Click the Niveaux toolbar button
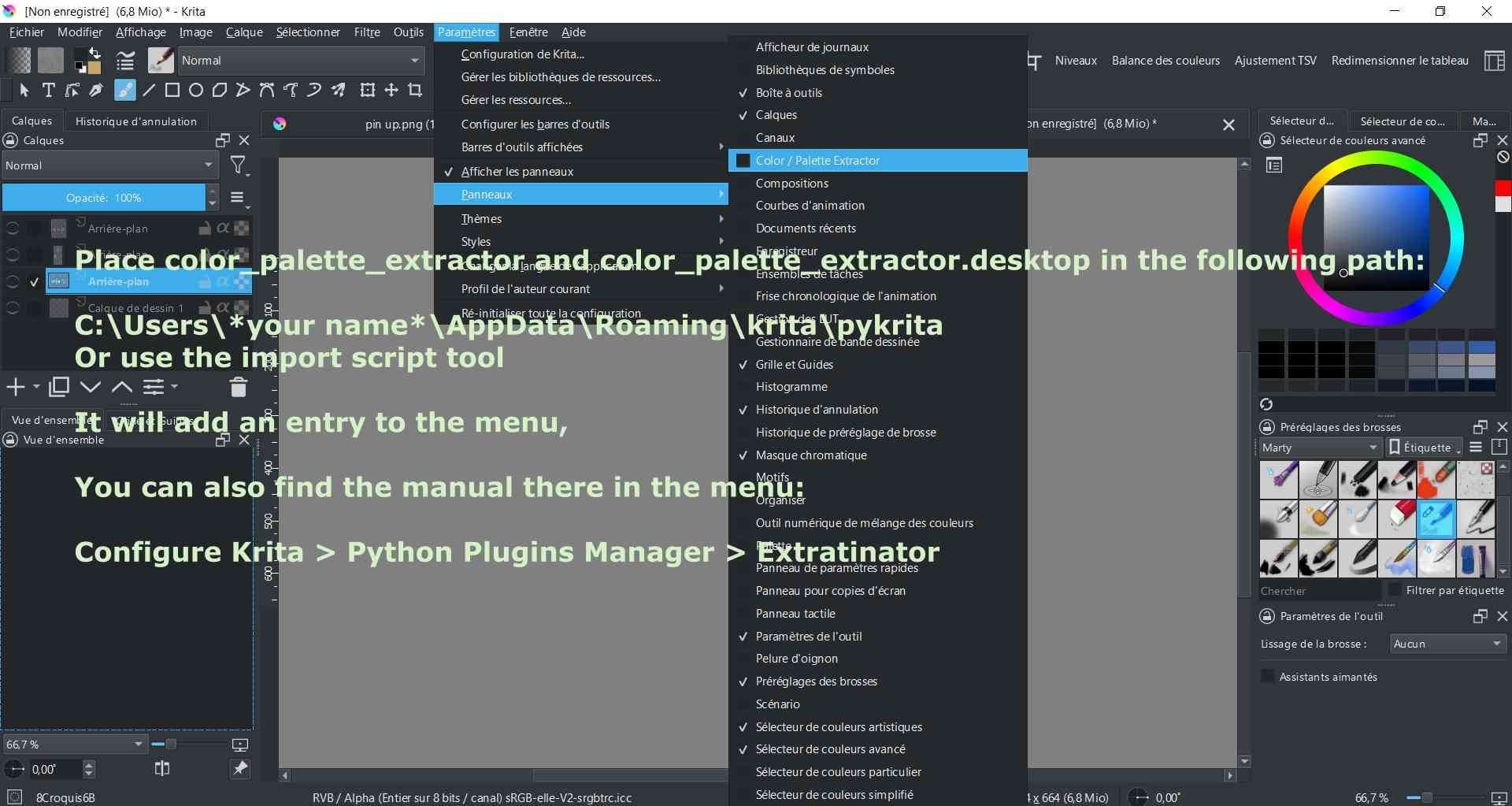 (1076, 61)
